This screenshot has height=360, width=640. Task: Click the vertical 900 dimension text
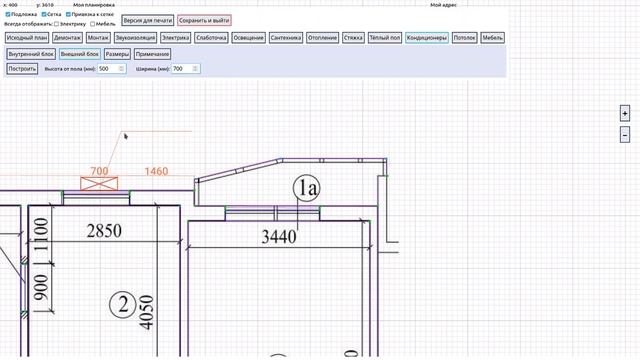41,287
